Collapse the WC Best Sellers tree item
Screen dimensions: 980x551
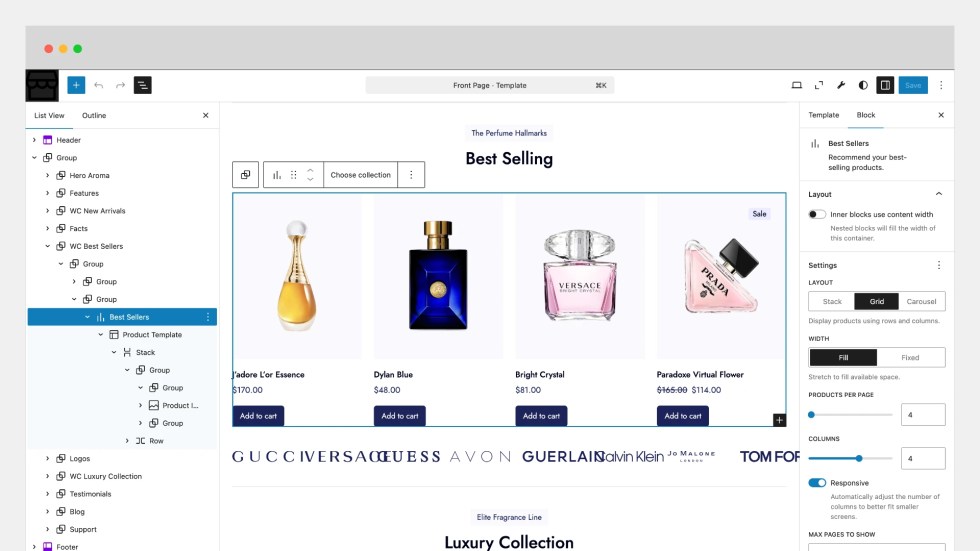coord(48,246)
